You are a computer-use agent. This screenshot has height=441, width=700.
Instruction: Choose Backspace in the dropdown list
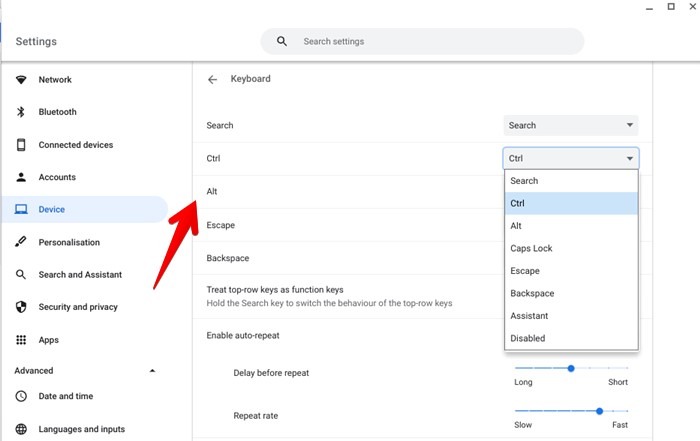[571, 293]
